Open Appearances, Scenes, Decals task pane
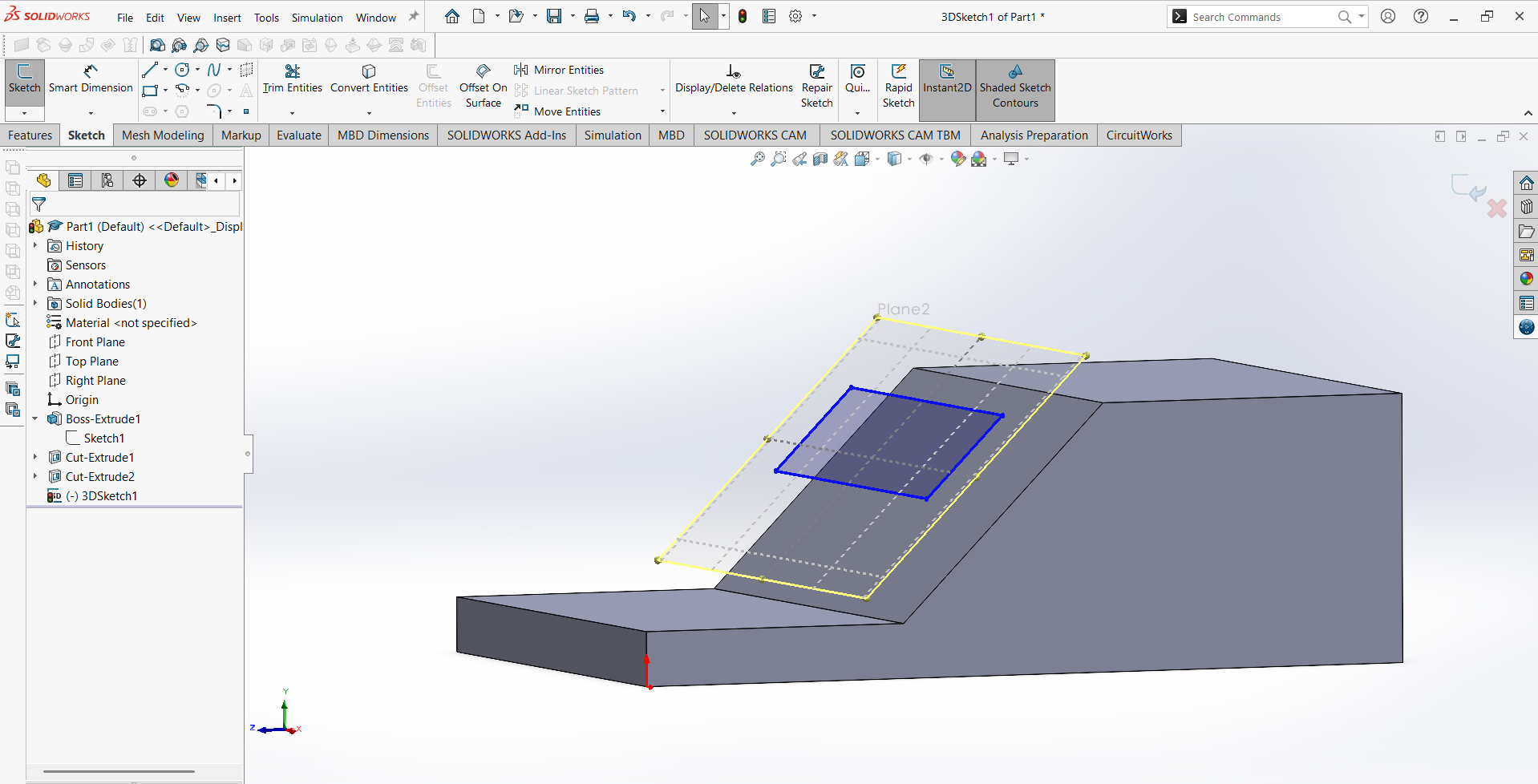Viewport: 1538px width, 784px height. click(1526, 279)
